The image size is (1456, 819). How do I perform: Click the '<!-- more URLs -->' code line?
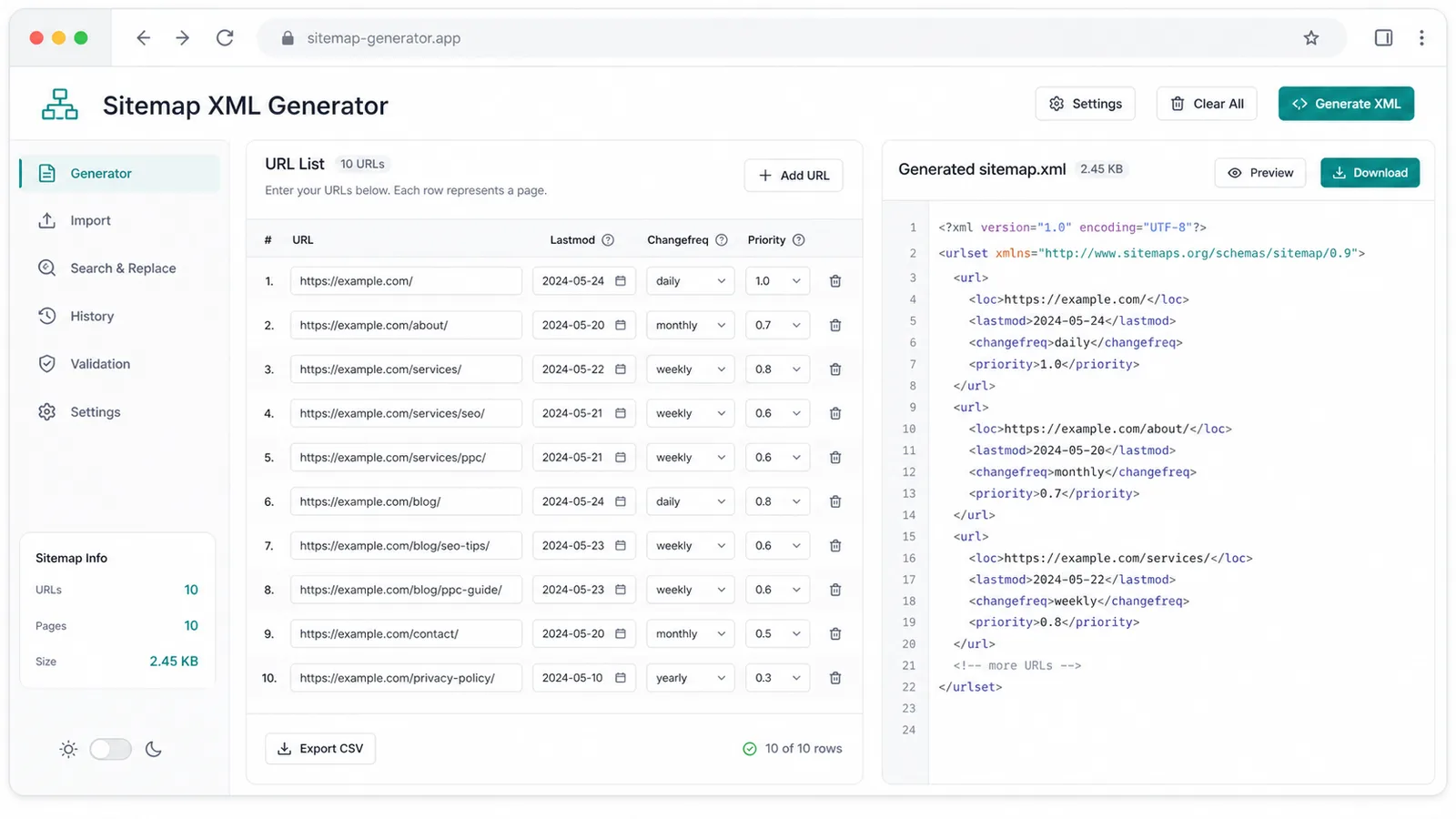pos(1017,666)
